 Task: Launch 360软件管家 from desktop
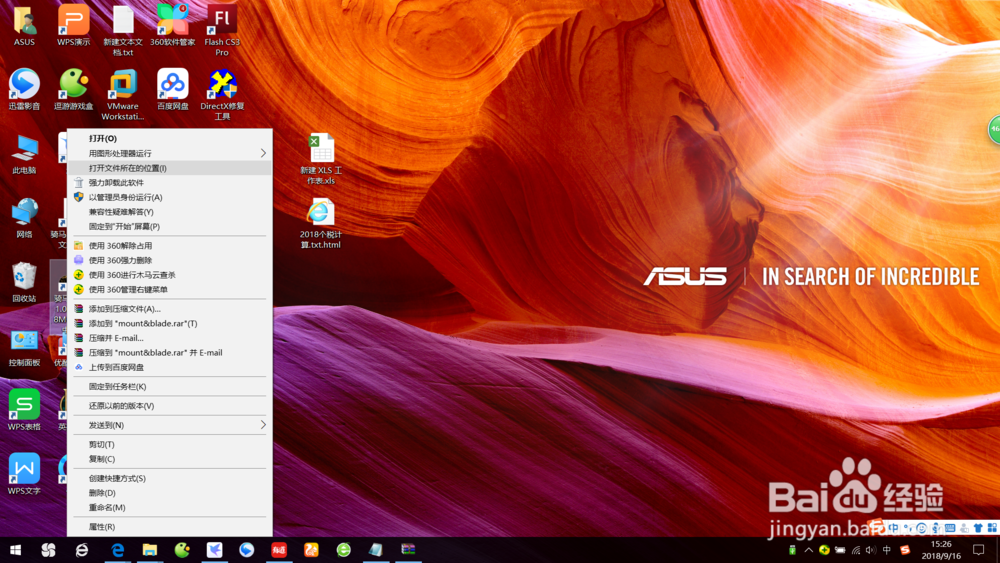point(173,26)
